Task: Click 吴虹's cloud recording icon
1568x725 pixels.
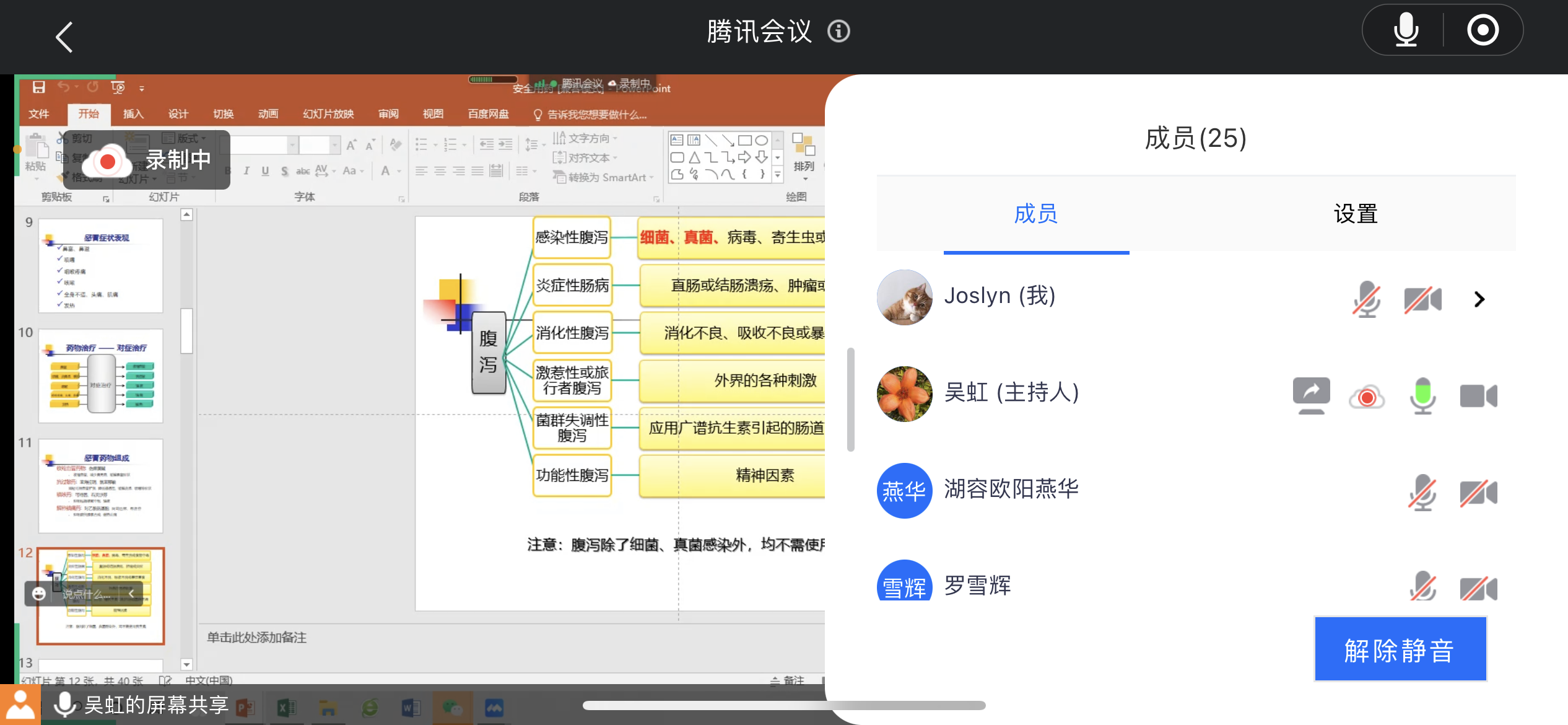Action: [1367, 397]
